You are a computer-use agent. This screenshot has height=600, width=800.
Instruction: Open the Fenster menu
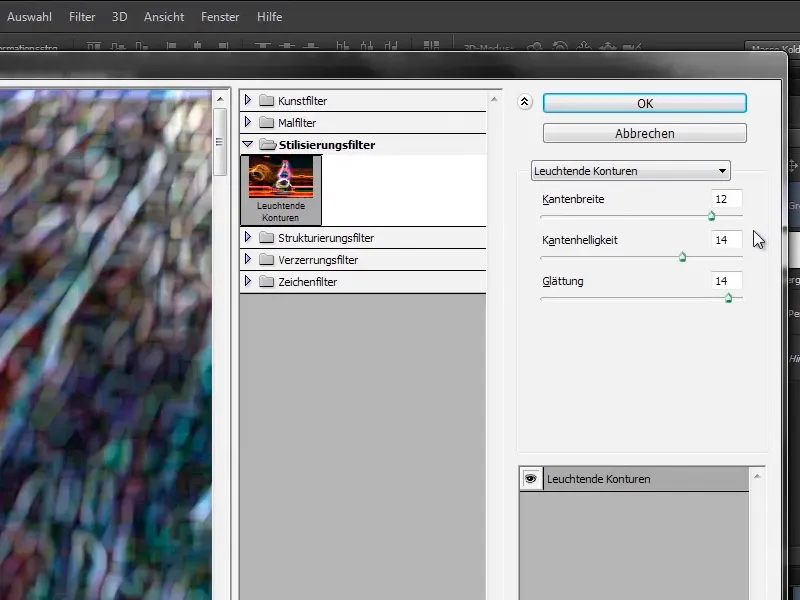[220, 17]
